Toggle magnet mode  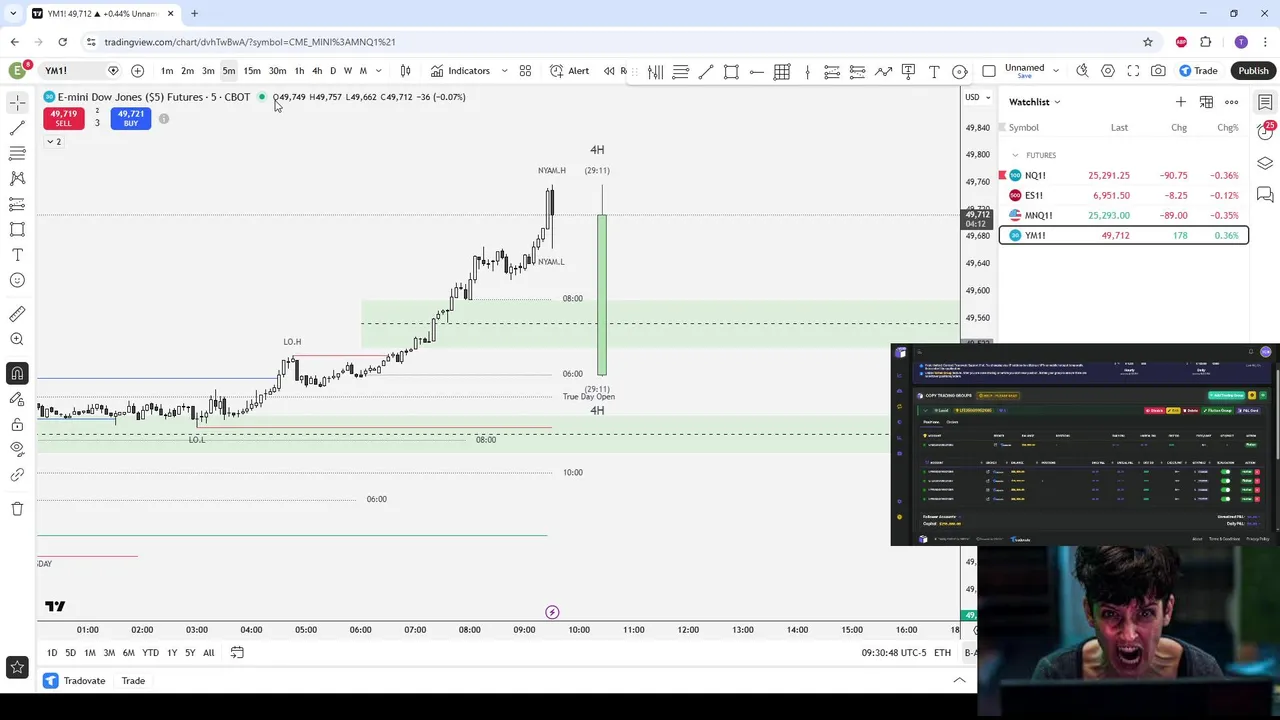coord(17,373)
